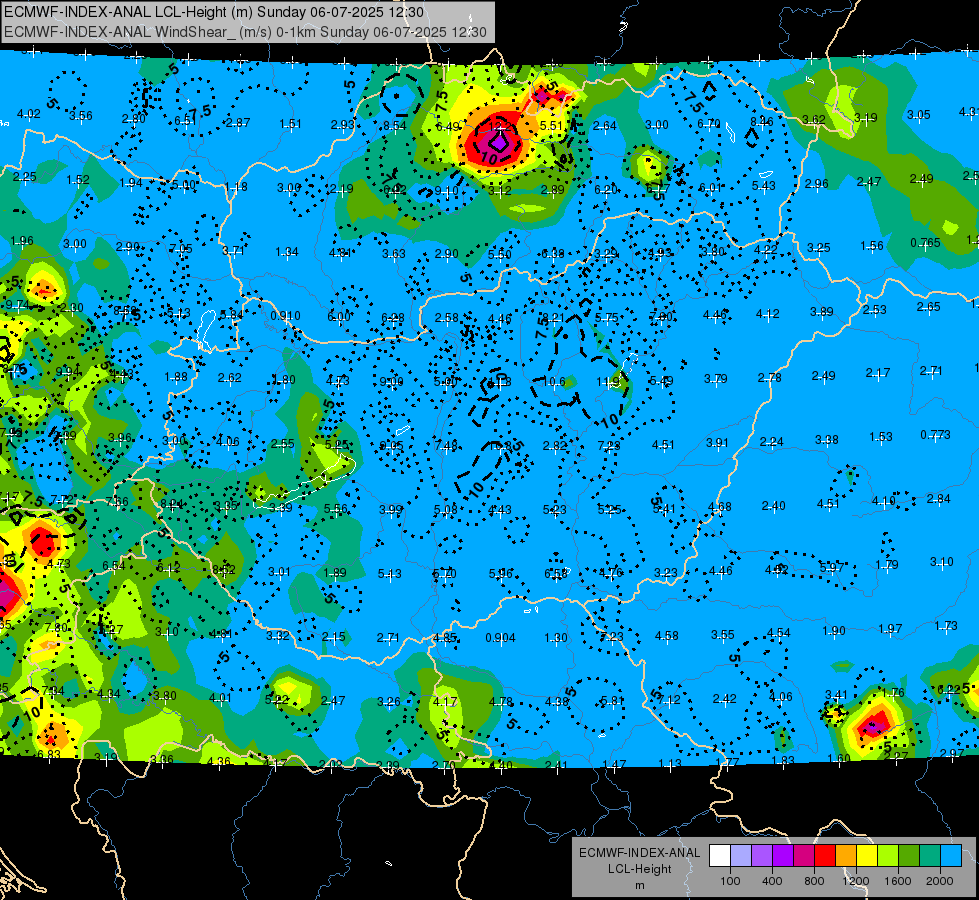The width and height of the screenshot is (979, 900).
Task: Click the wind shear value 2.82
Action: click(554, 445)
